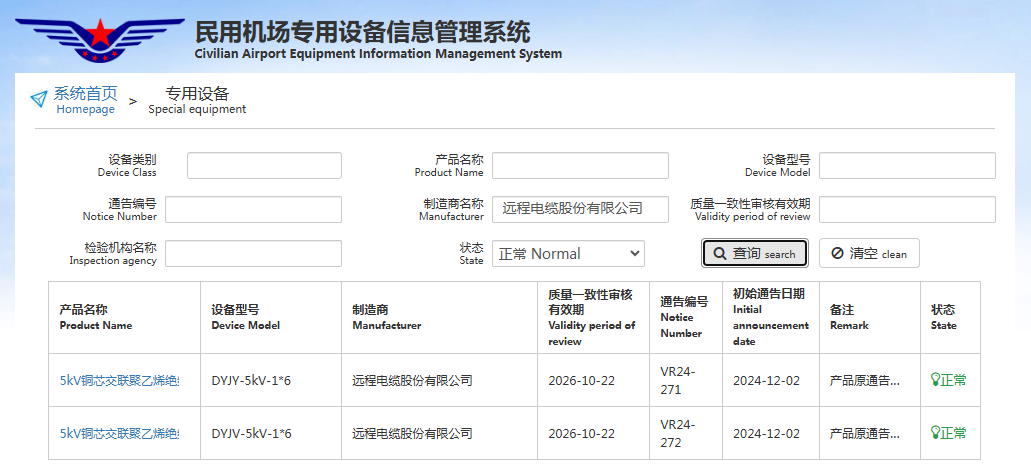The width and height of the screenshot is (1031, 465).
Task: Click the Product Name column header
Action: tap(124, 318)
